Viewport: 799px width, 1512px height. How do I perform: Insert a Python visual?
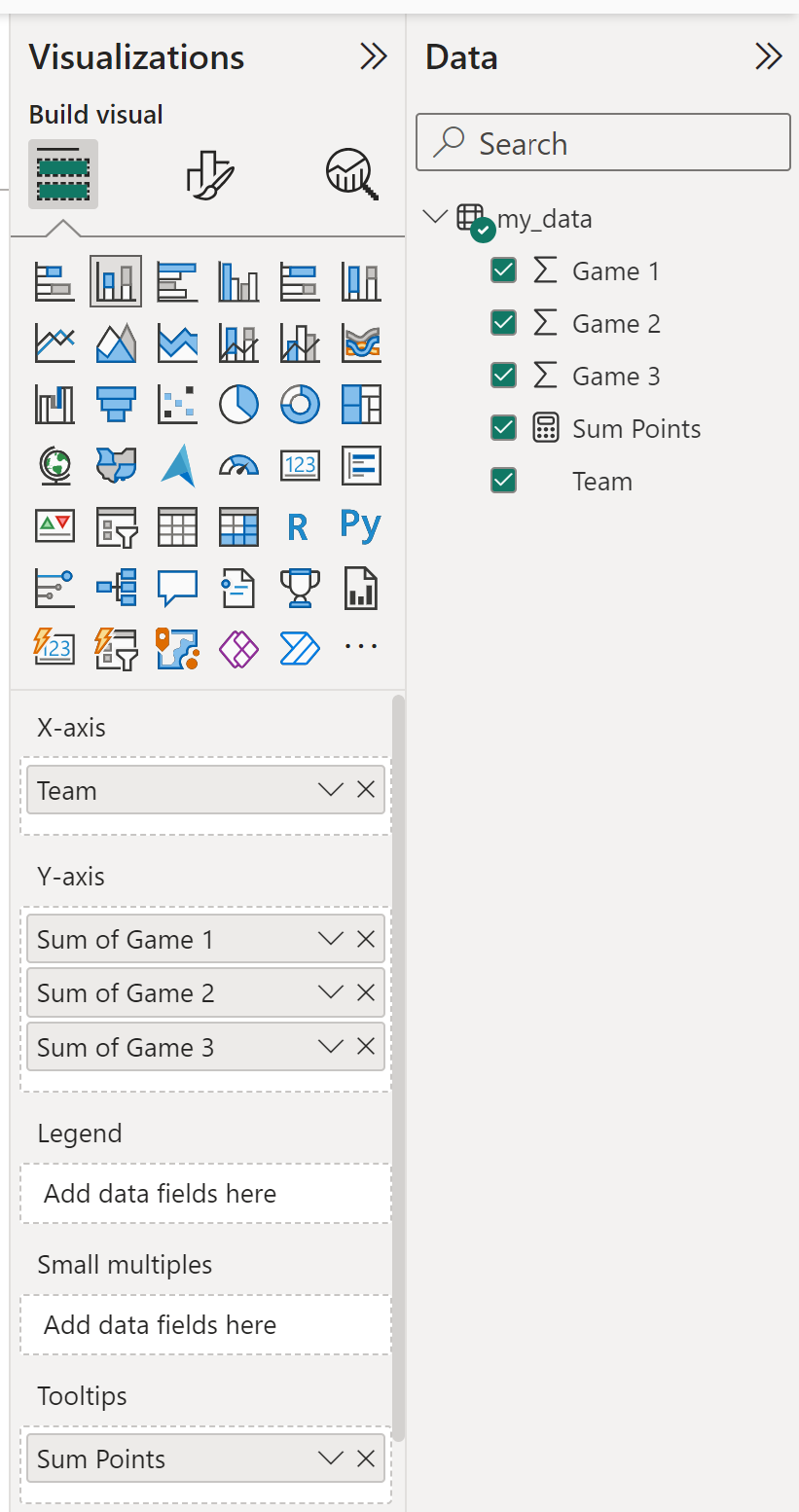[360, 526]
